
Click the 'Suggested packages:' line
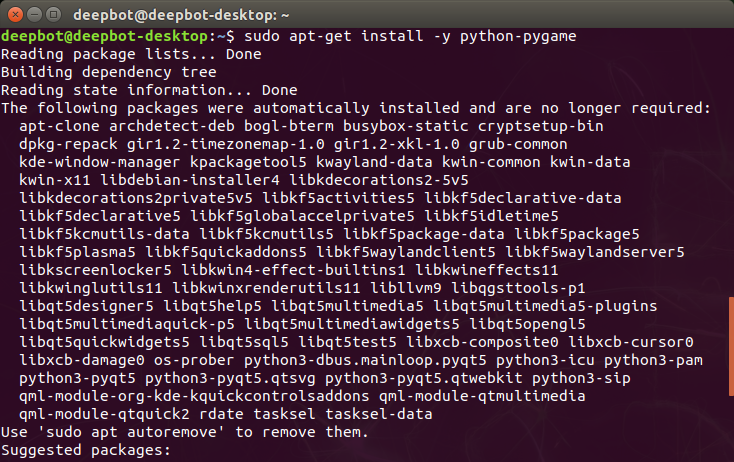[x=86, y=450]
